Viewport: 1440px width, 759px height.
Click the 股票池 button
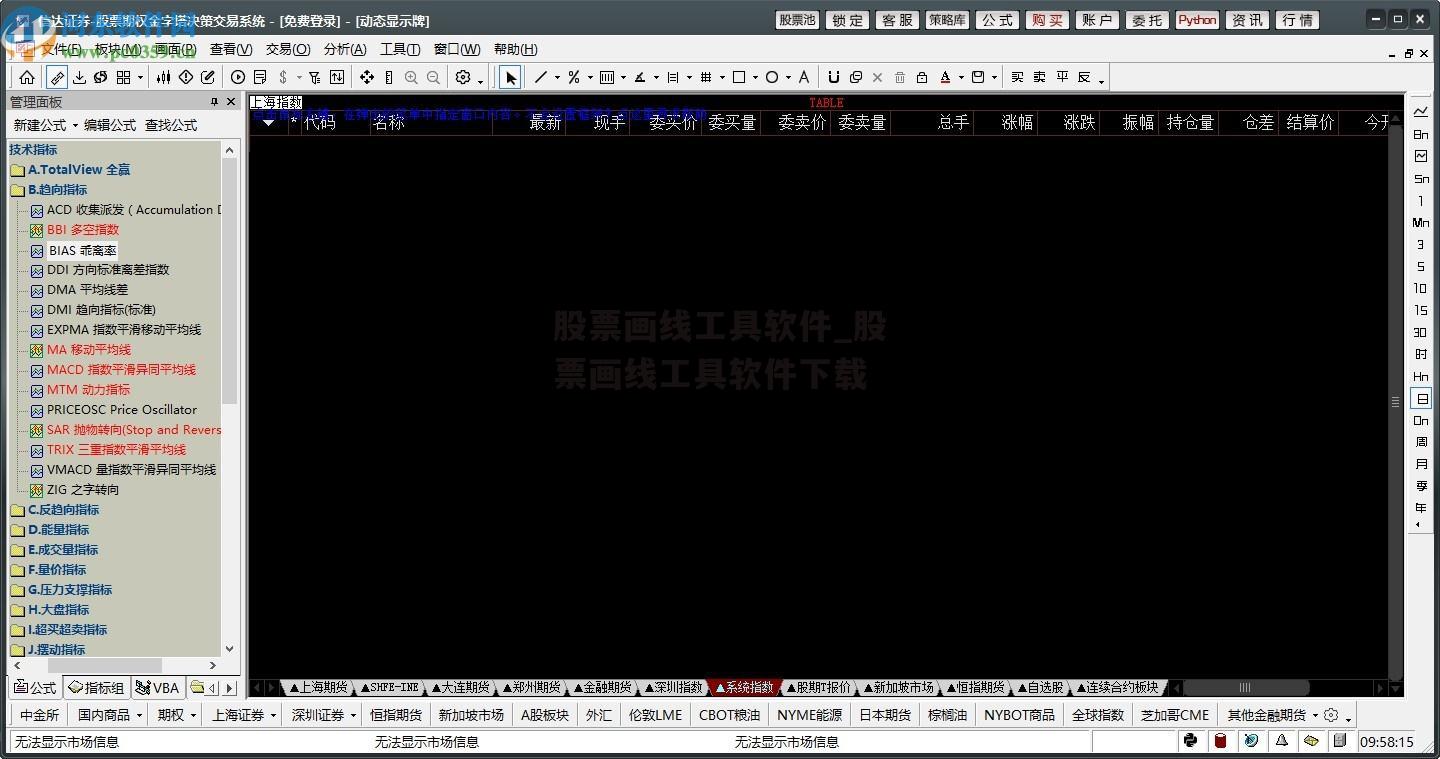click(797, 20)
